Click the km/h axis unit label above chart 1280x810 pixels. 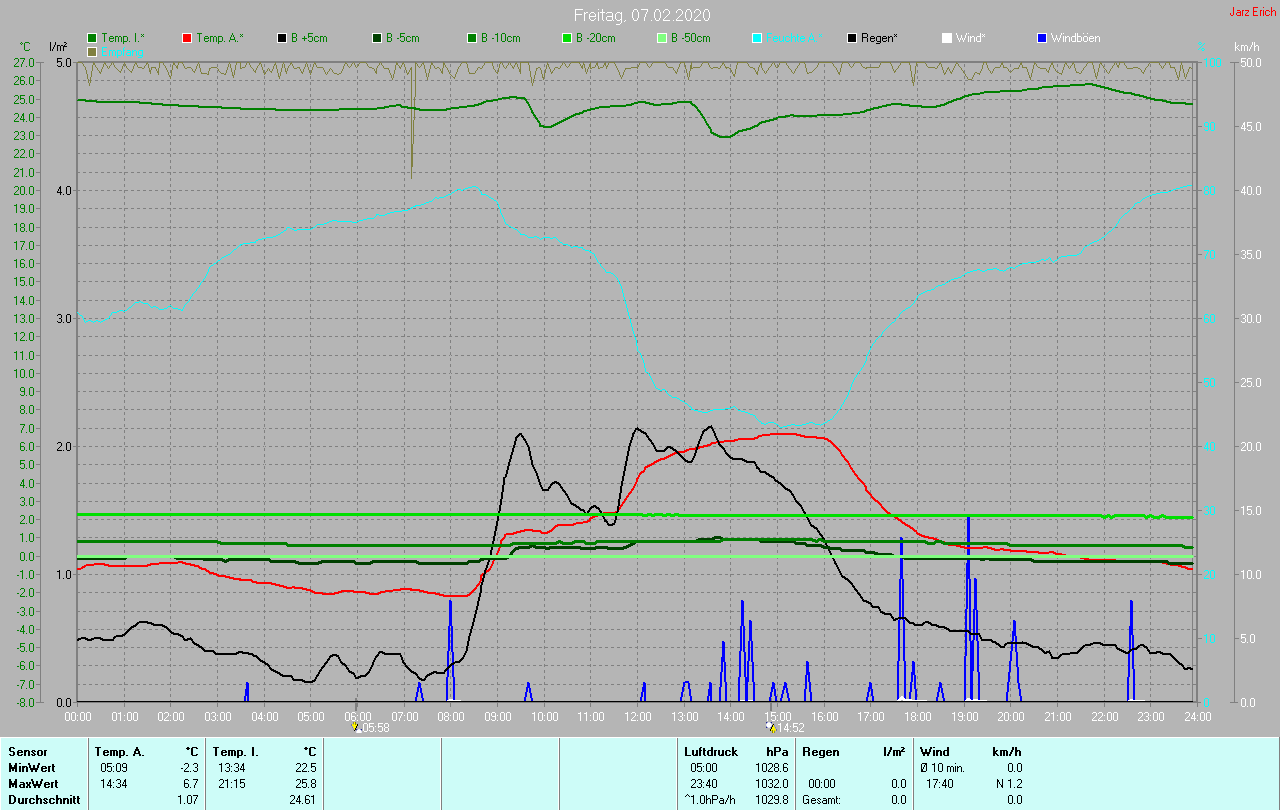(1246, 47)
